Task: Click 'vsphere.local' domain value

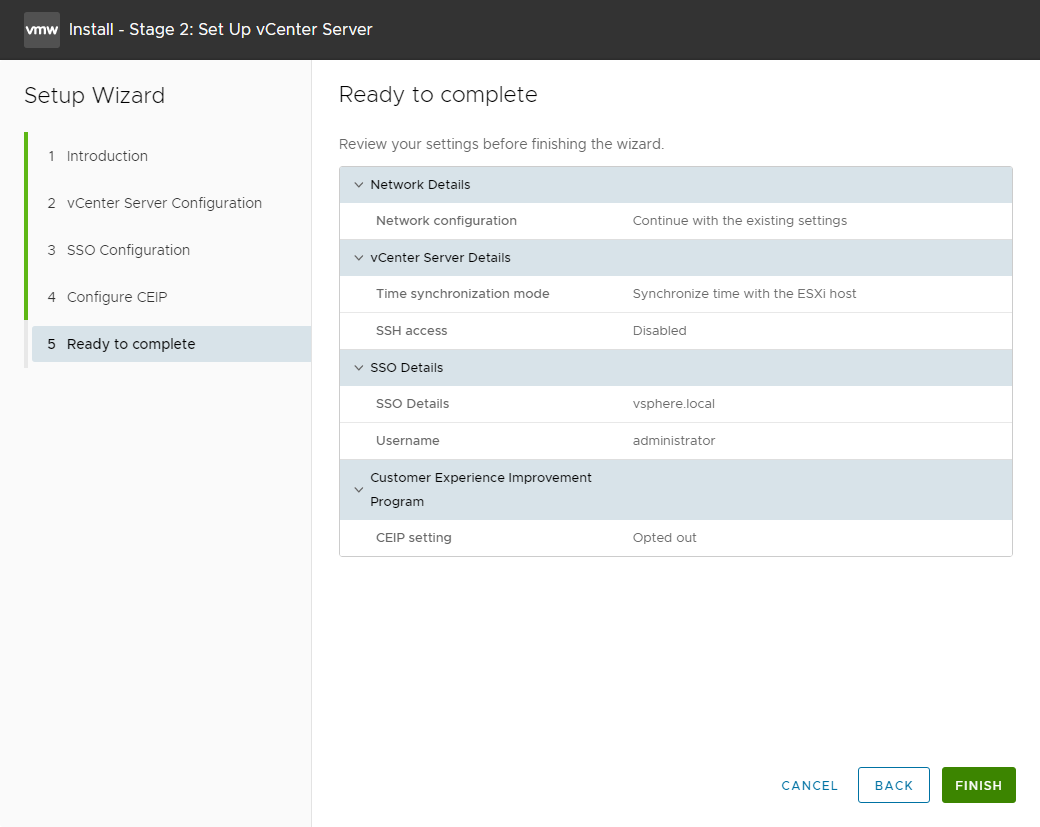Action: (673, 404)
